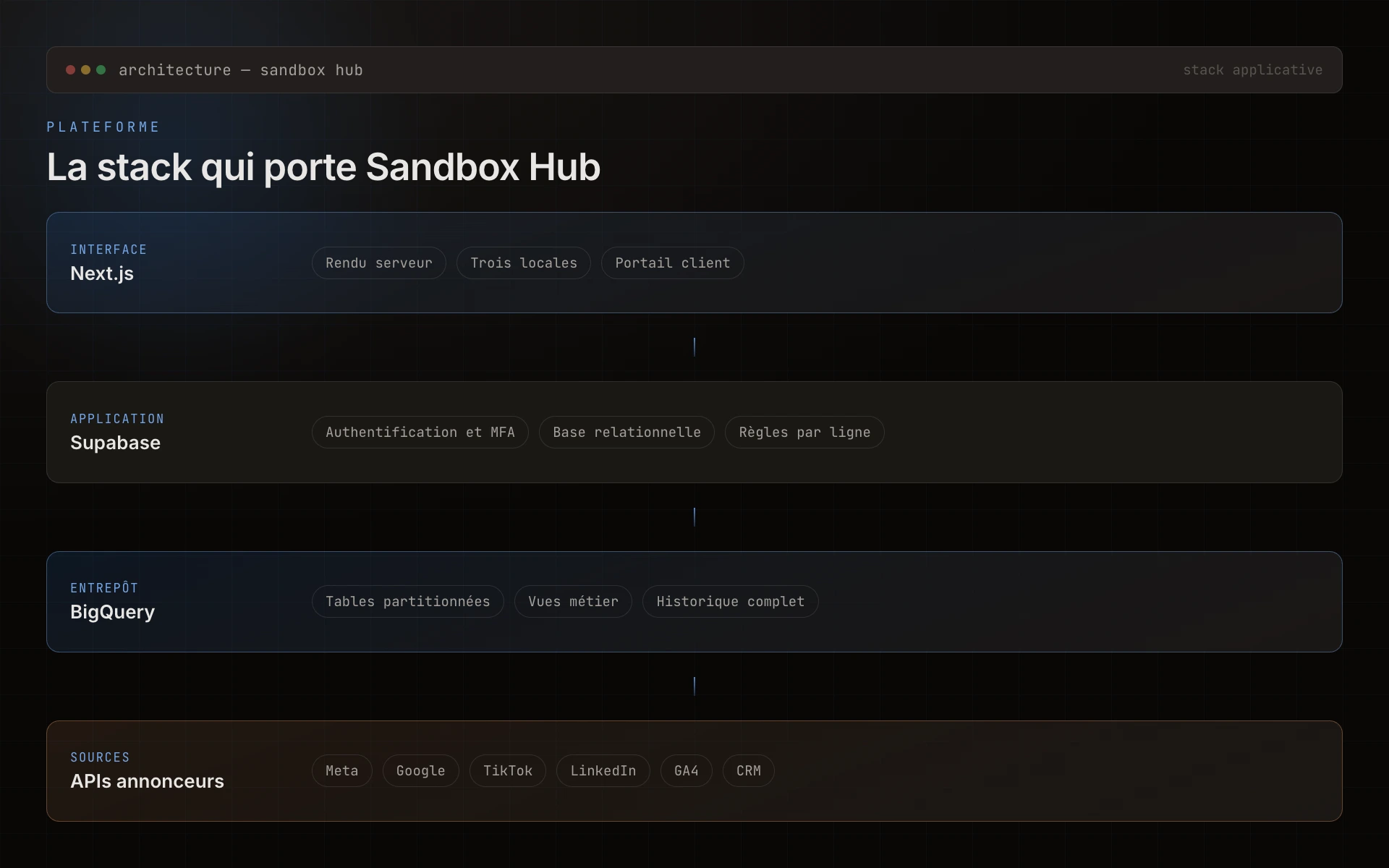
Task: Click the "Google" source chip
Action: click(x=421, y=771)
